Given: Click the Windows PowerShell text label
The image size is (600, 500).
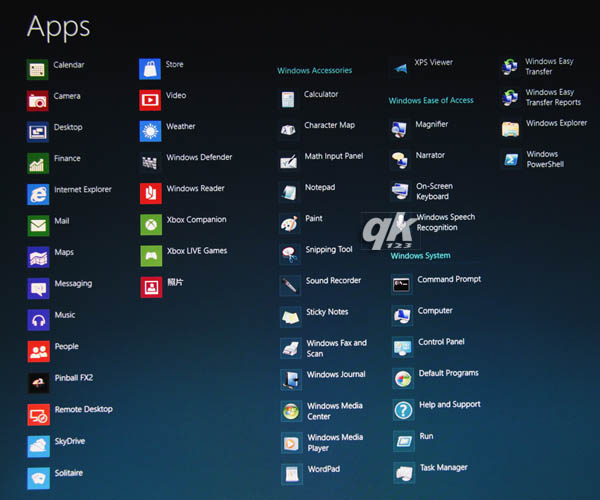Looking at the screenshot, I should [x=545, y=159].
